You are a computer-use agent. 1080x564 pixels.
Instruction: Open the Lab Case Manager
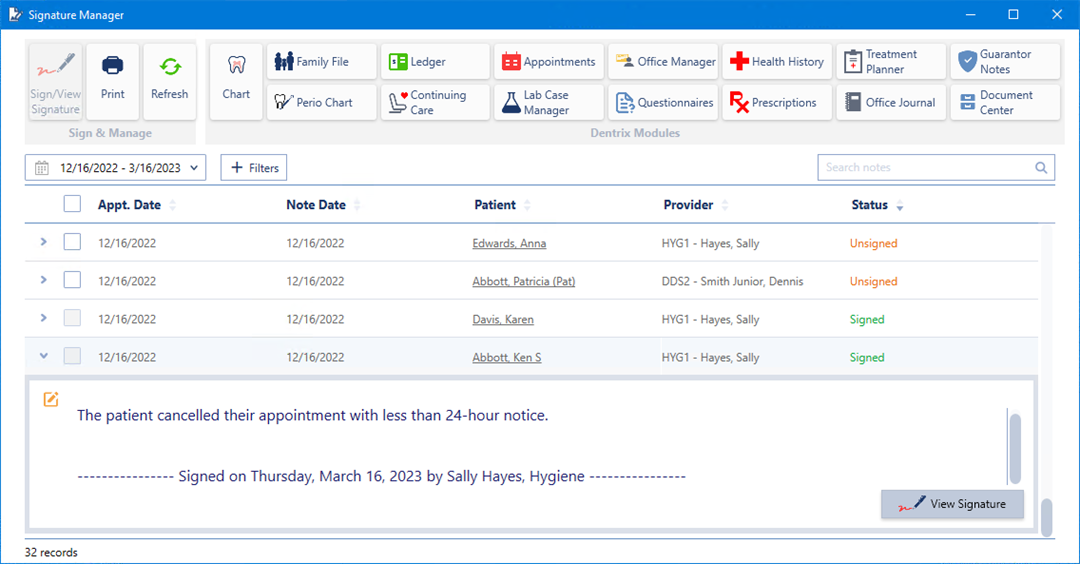(548, 103)
